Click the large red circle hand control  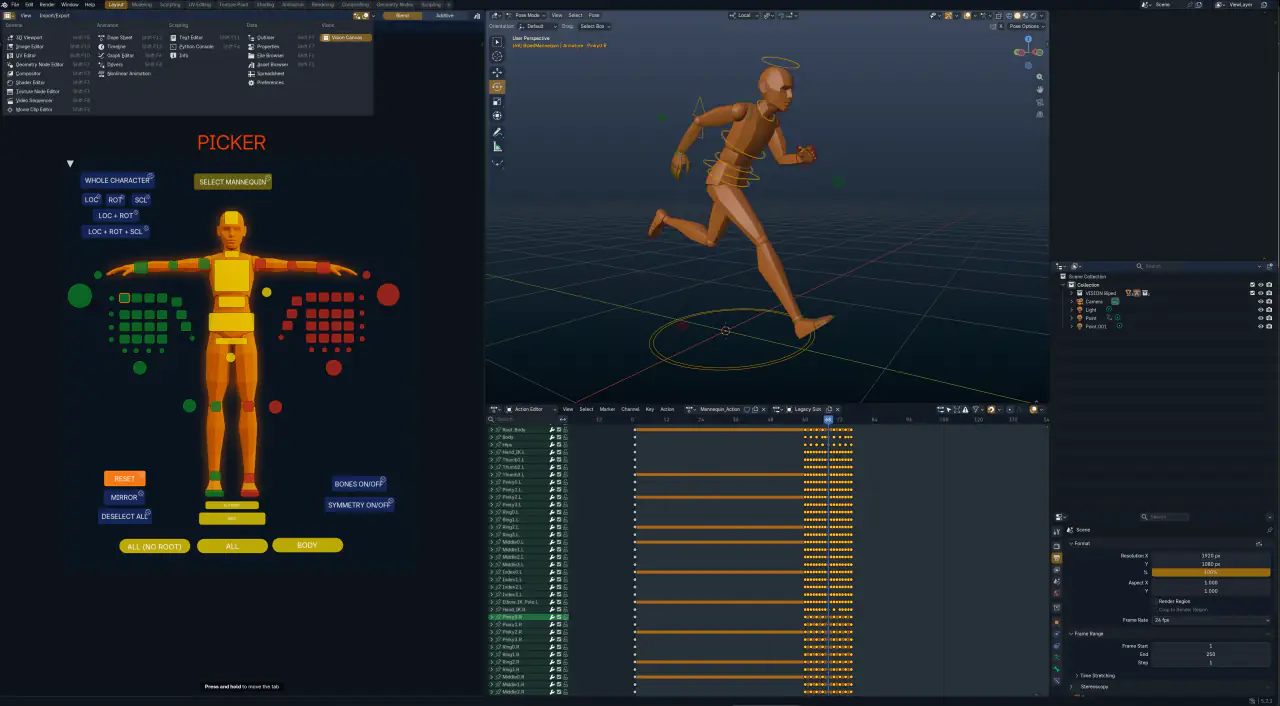point(388,294)
